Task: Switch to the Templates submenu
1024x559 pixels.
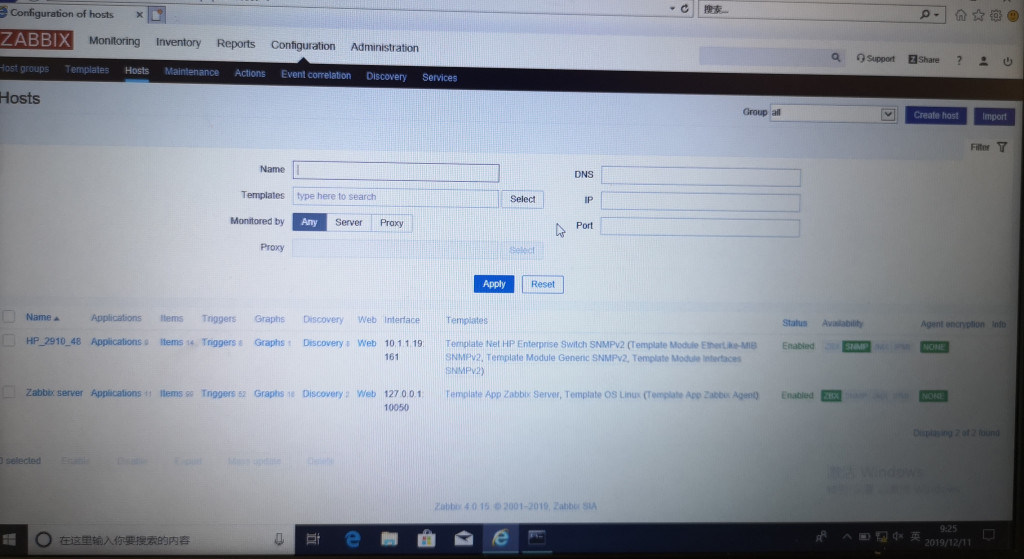Action: tap(87, 69)
